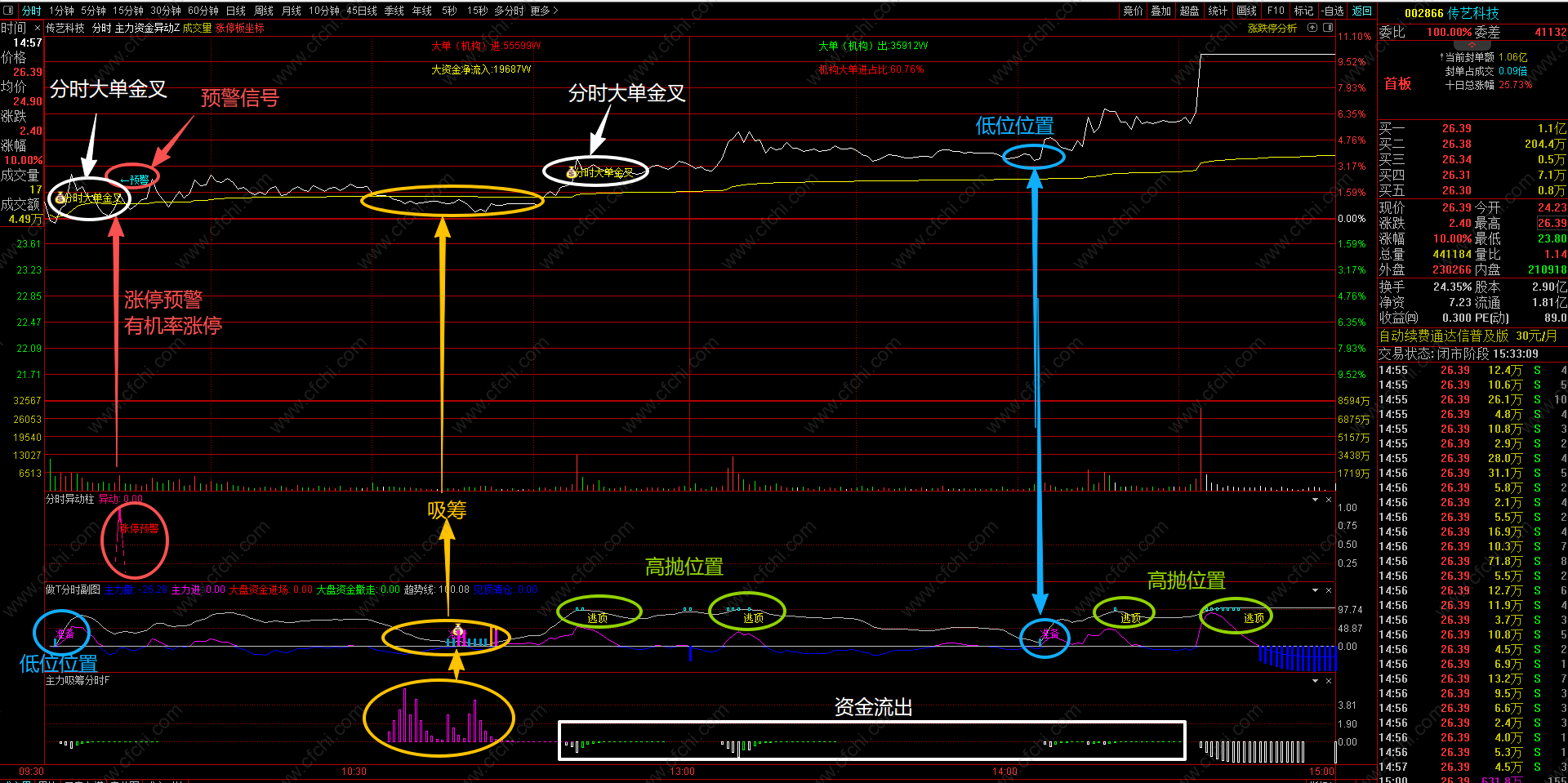Click the 主力资金异动Z indicator label
The width and height of the screenshot is (1568, 783).
(147, 28)
